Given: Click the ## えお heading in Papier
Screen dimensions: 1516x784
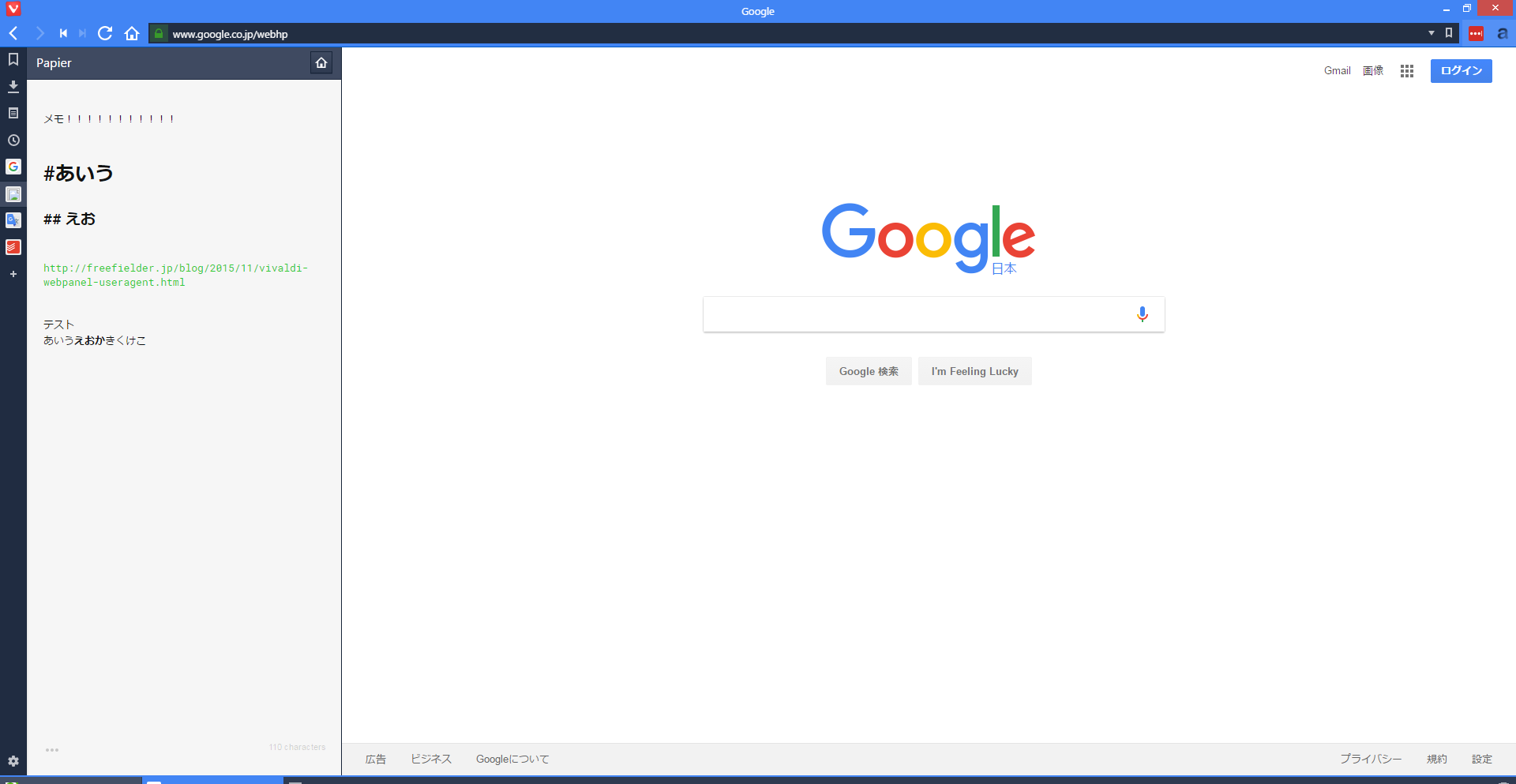Looking at the screenshot, I should tap(69, 219).
